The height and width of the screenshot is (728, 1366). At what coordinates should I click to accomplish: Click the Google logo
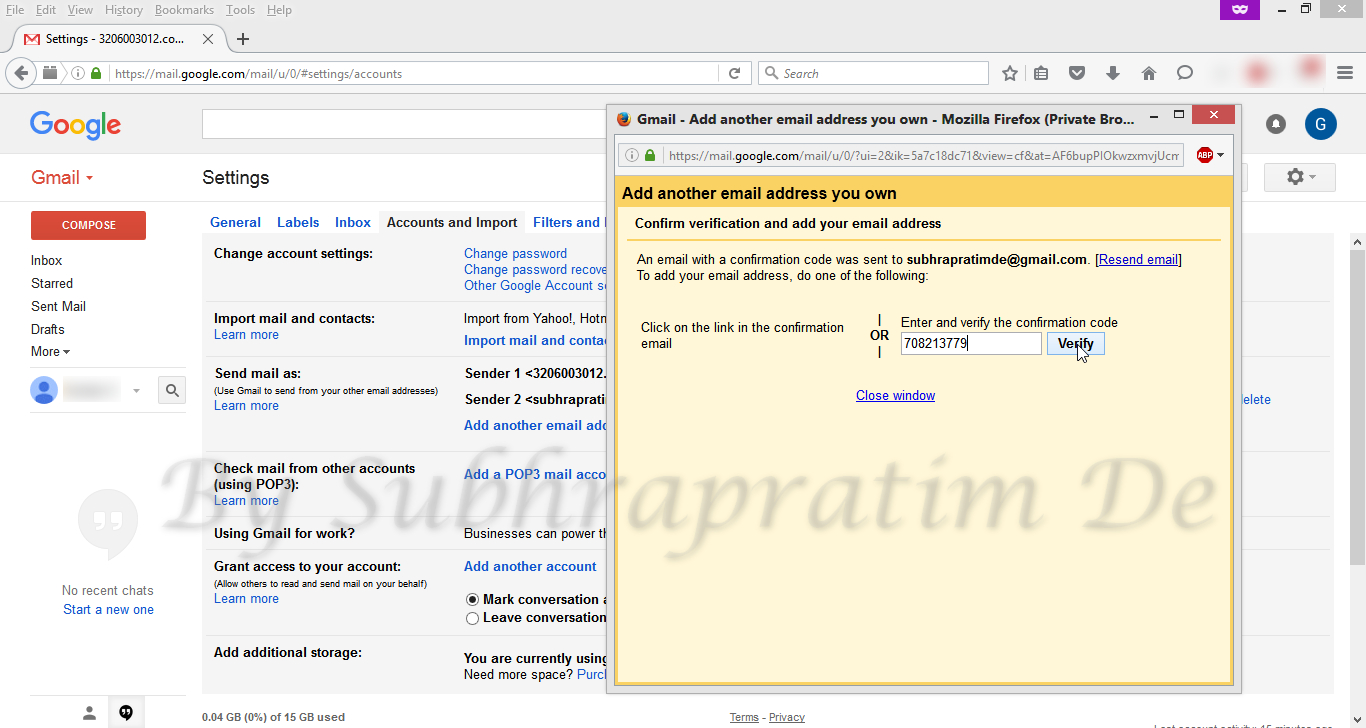tap(75, 124)
